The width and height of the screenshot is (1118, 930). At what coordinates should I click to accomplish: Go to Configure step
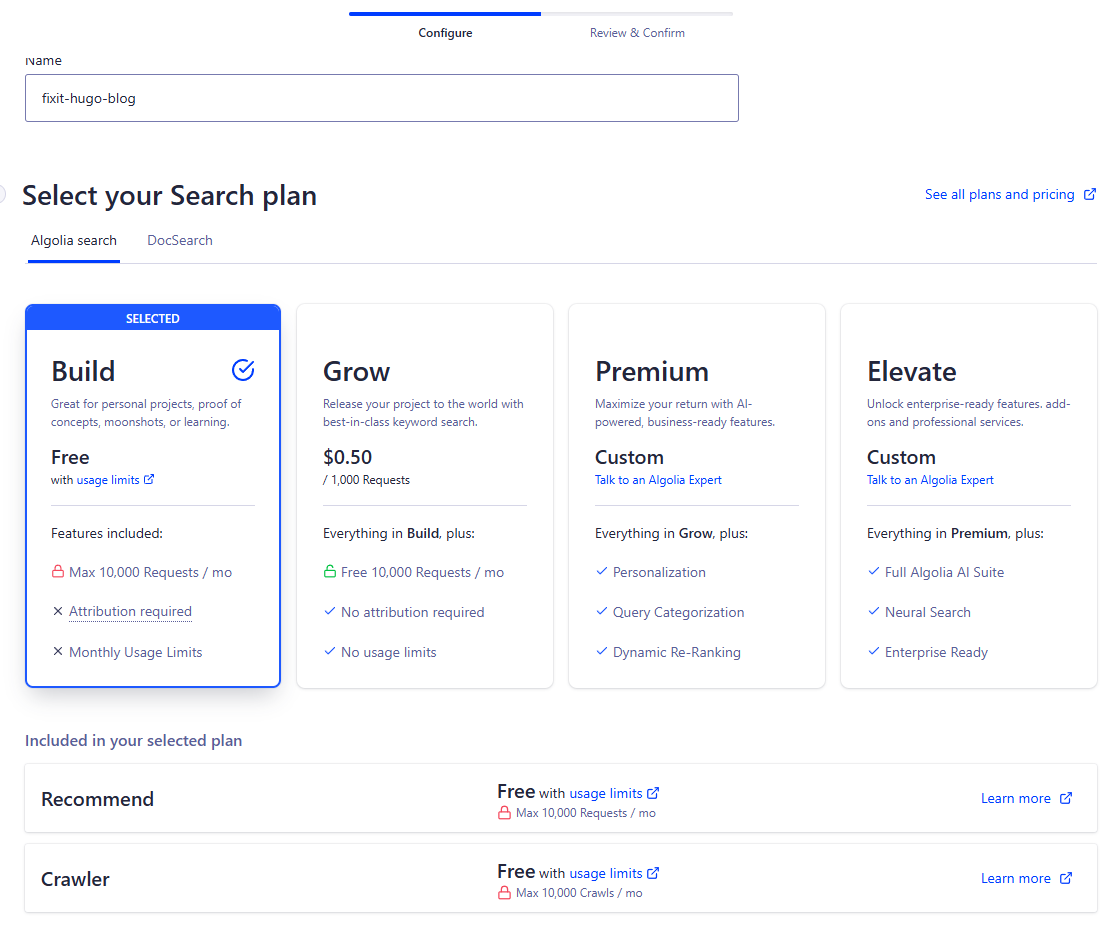point(445,33)
